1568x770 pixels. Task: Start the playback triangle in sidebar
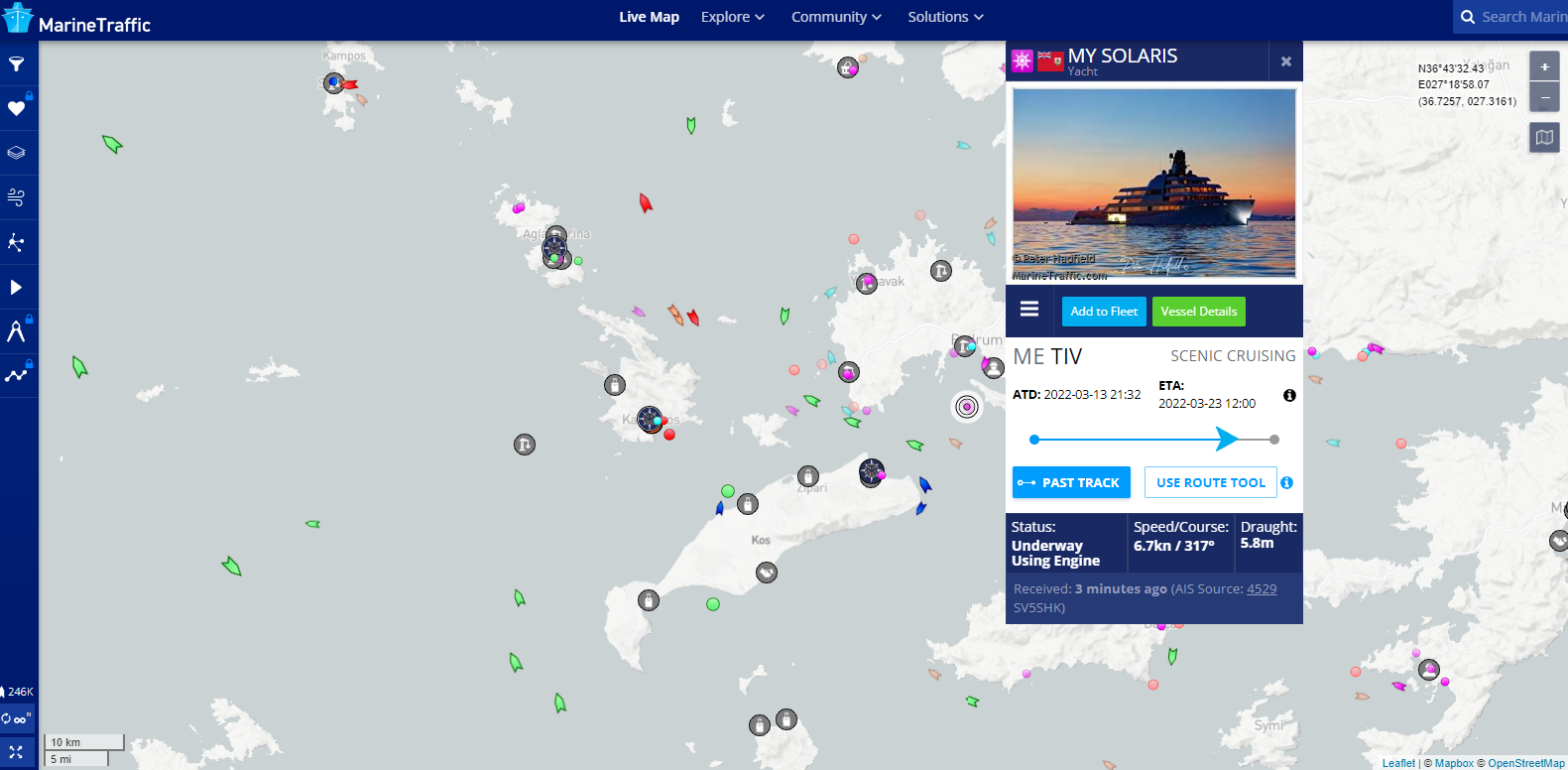17,287
